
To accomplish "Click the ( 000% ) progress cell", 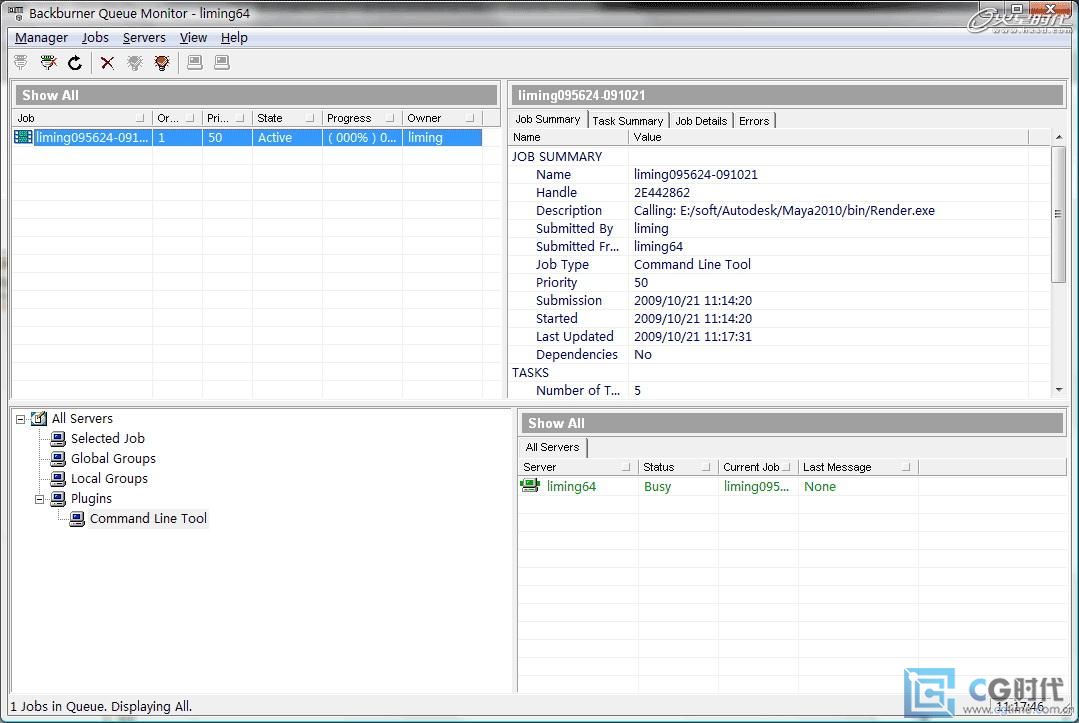I will tap(362, 138).
